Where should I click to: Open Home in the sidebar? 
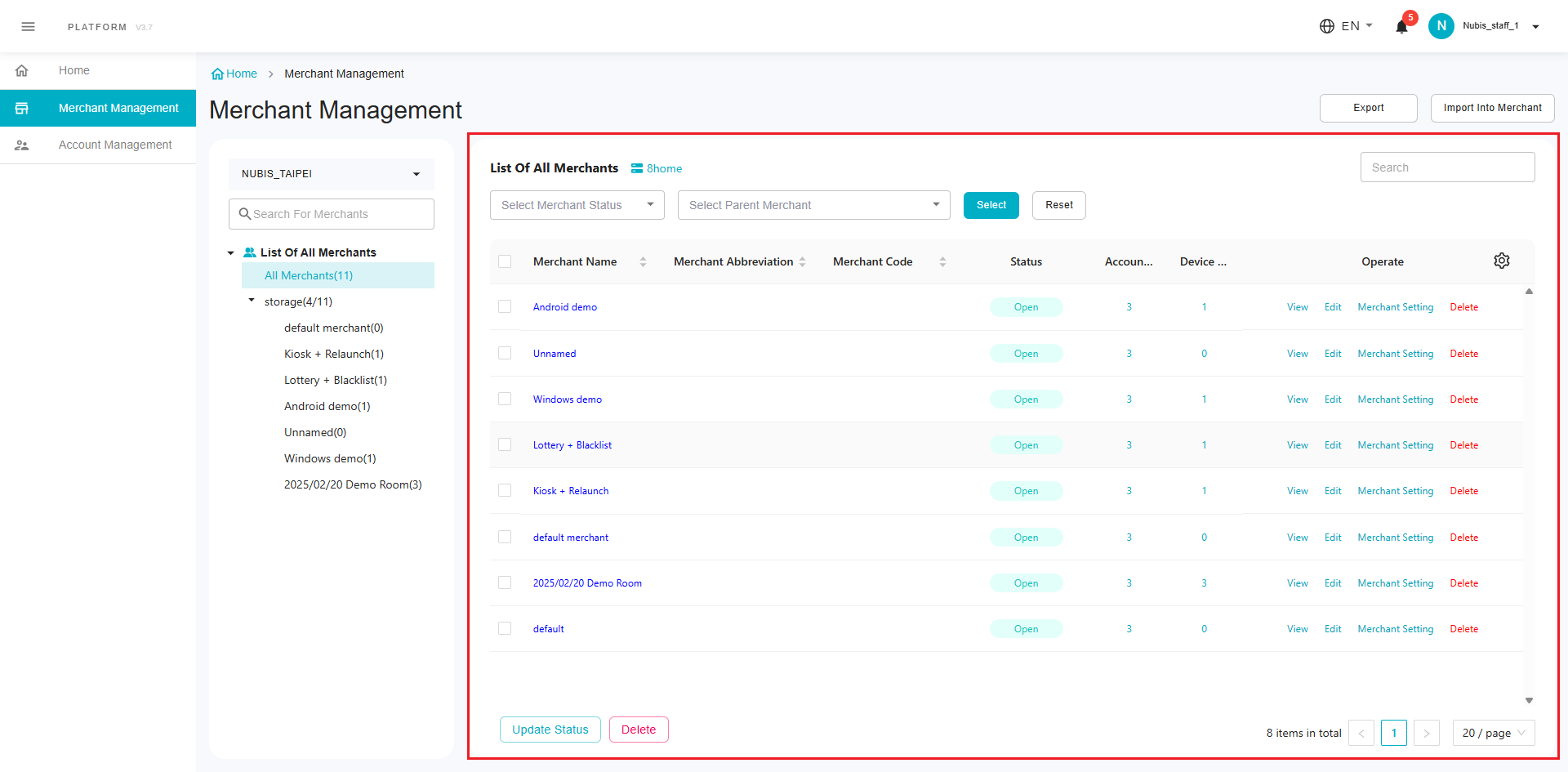[98, 71]
